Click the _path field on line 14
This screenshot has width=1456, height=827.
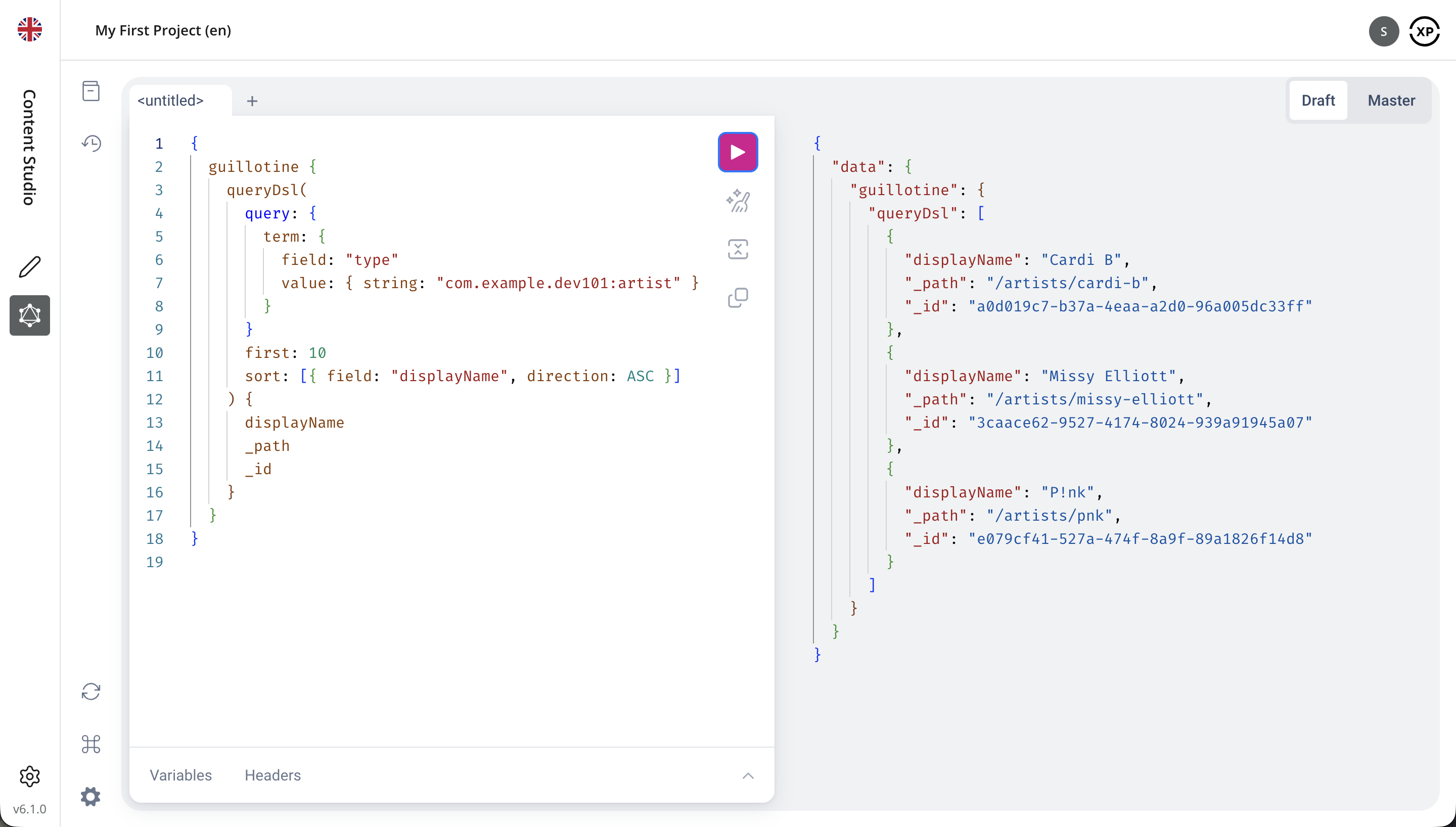pyautogui.click(x=267, y=446)
